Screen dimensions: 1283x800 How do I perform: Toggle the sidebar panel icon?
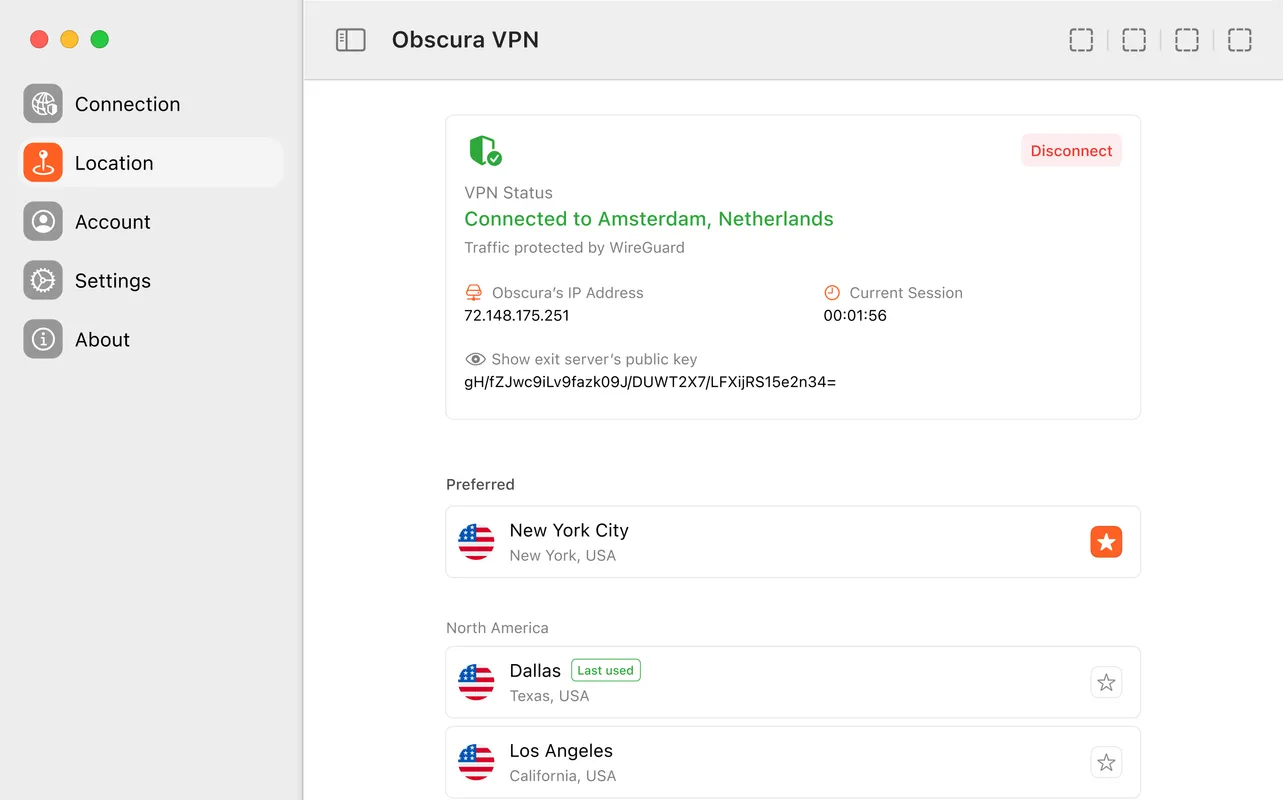pos(350,39)
